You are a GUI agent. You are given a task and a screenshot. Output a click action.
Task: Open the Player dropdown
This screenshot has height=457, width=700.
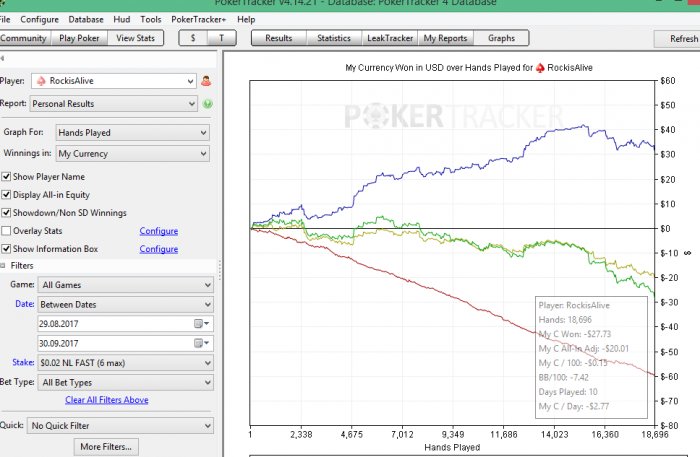coord(114,81)
